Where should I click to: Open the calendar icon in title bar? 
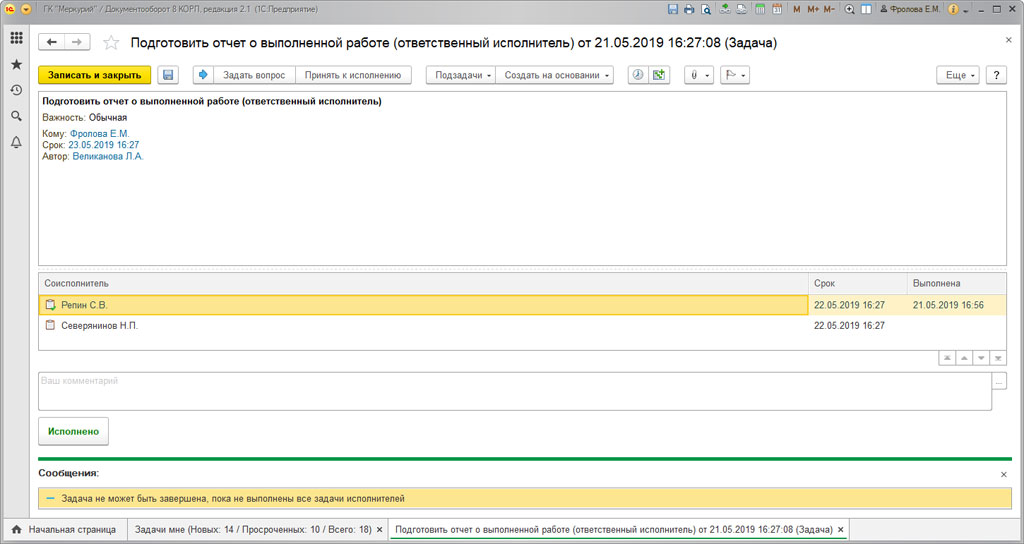tap(777, 9)
